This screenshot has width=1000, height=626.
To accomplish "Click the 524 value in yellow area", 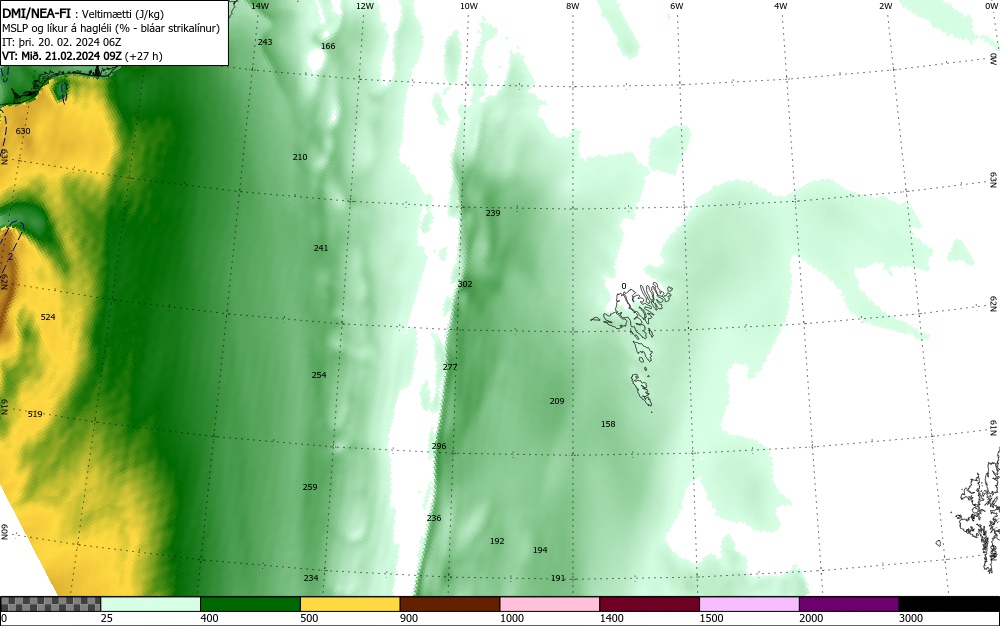I will pos(48,317).
